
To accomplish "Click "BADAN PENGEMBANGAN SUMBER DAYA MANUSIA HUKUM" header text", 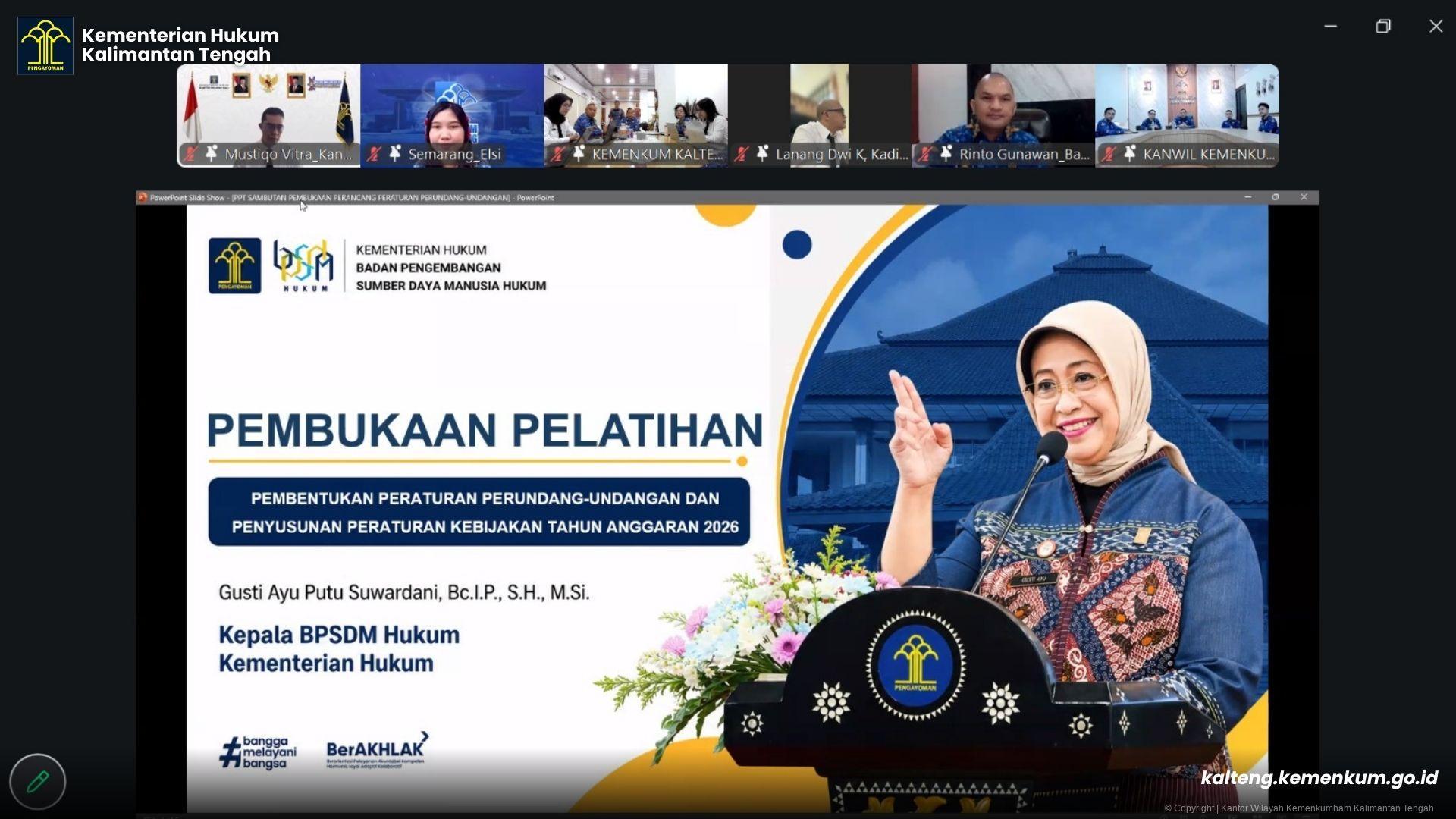I will 451,277.
